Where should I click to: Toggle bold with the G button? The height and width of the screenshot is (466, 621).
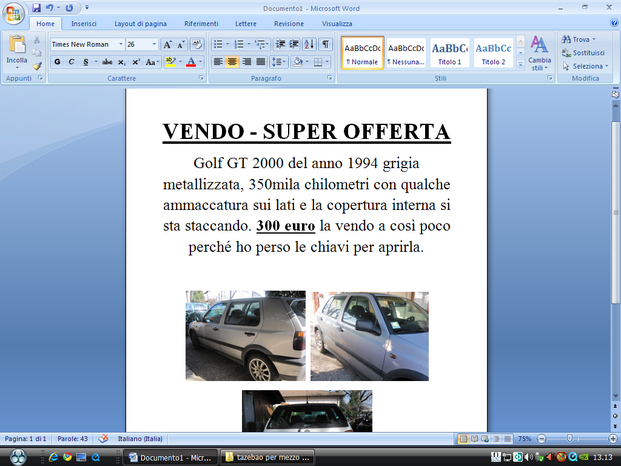coord(57,62)
